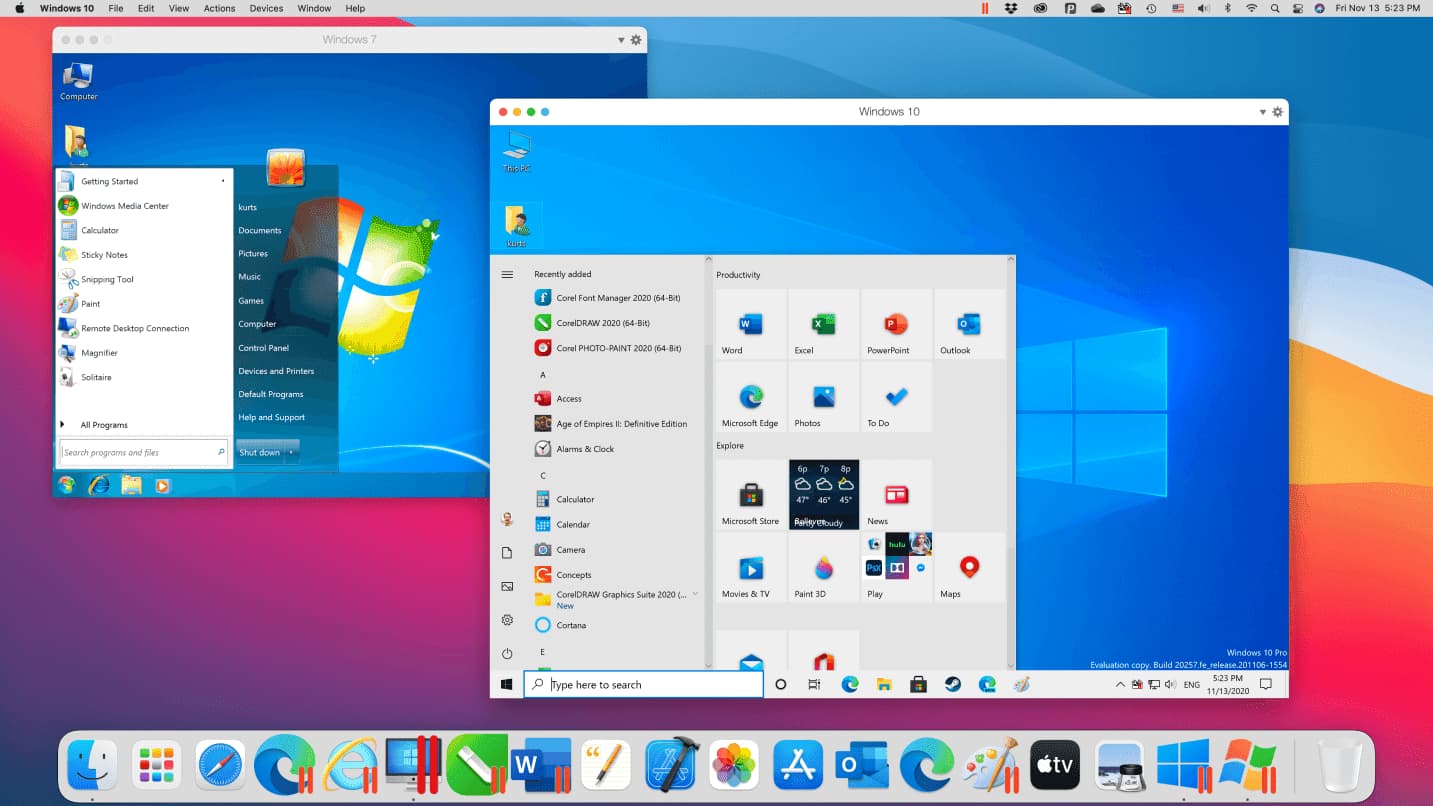Open the Actions menu

click(219, 8)
